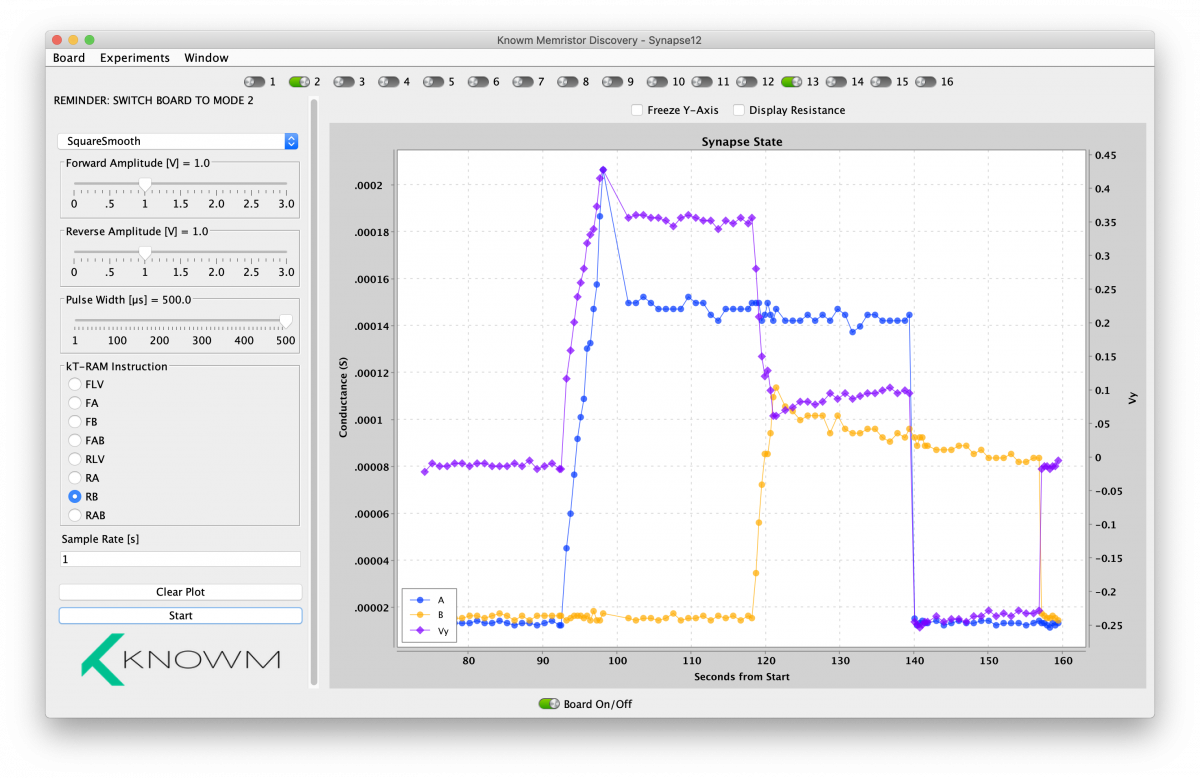This screenshot has height=778, width=1200.
Task: Select the RB instruction radio button
Action: coord(75,496)
